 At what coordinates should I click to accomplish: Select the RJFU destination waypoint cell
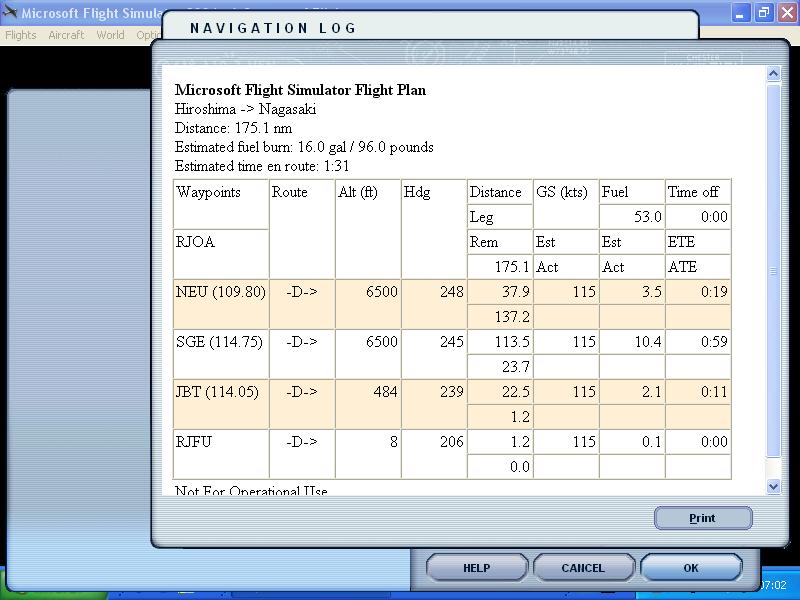194,442
